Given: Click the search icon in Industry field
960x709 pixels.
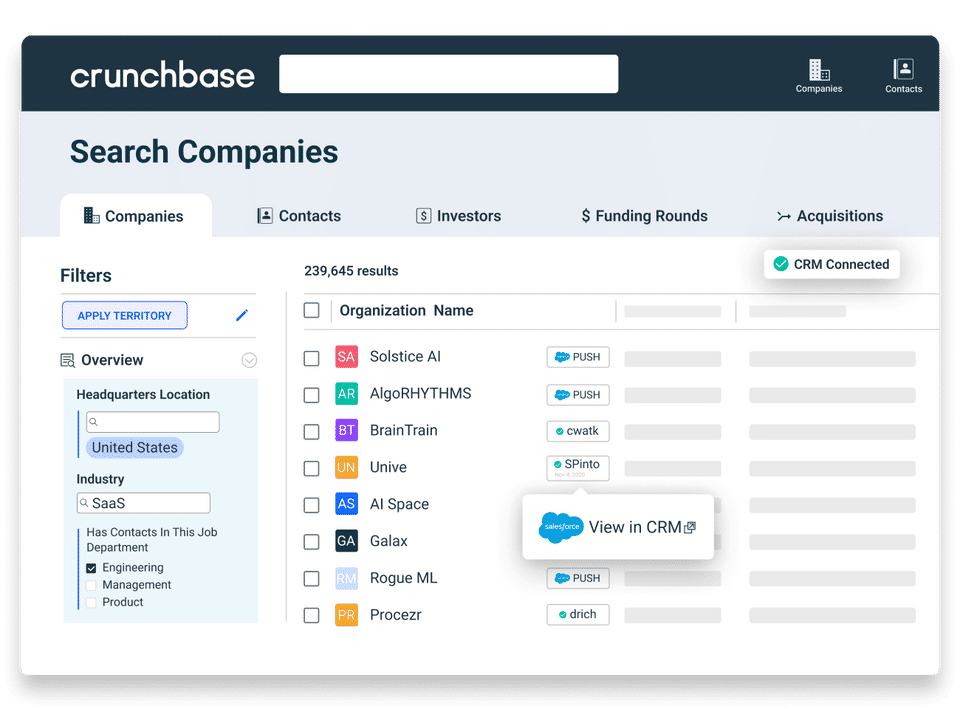Looking at the screenshot, I should click(84, 503).
